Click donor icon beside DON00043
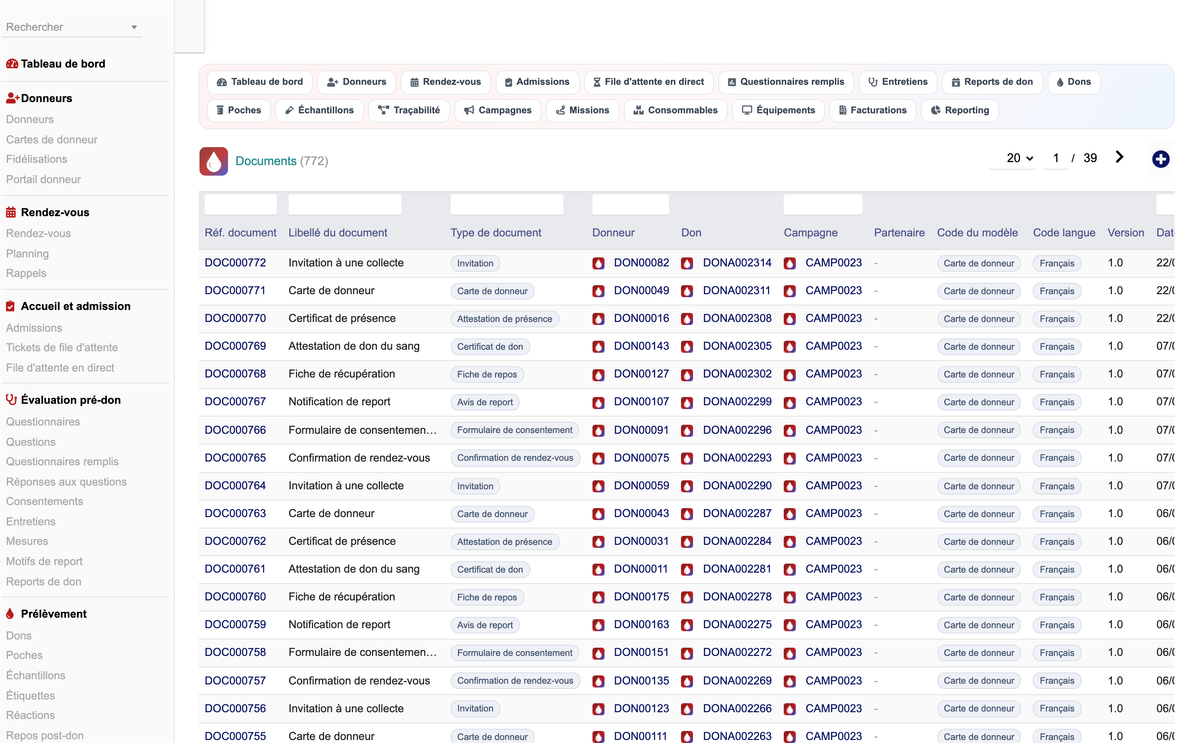1200x743 pixels. point(598,514)
